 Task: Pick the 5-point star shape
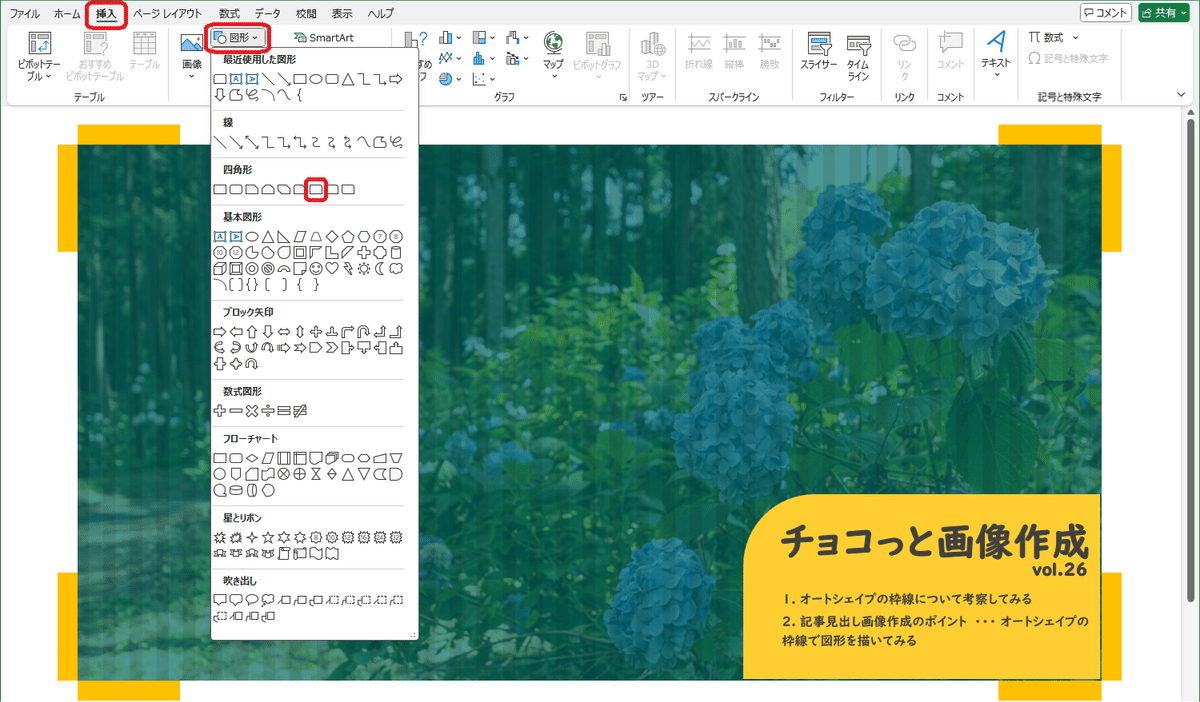268,537
